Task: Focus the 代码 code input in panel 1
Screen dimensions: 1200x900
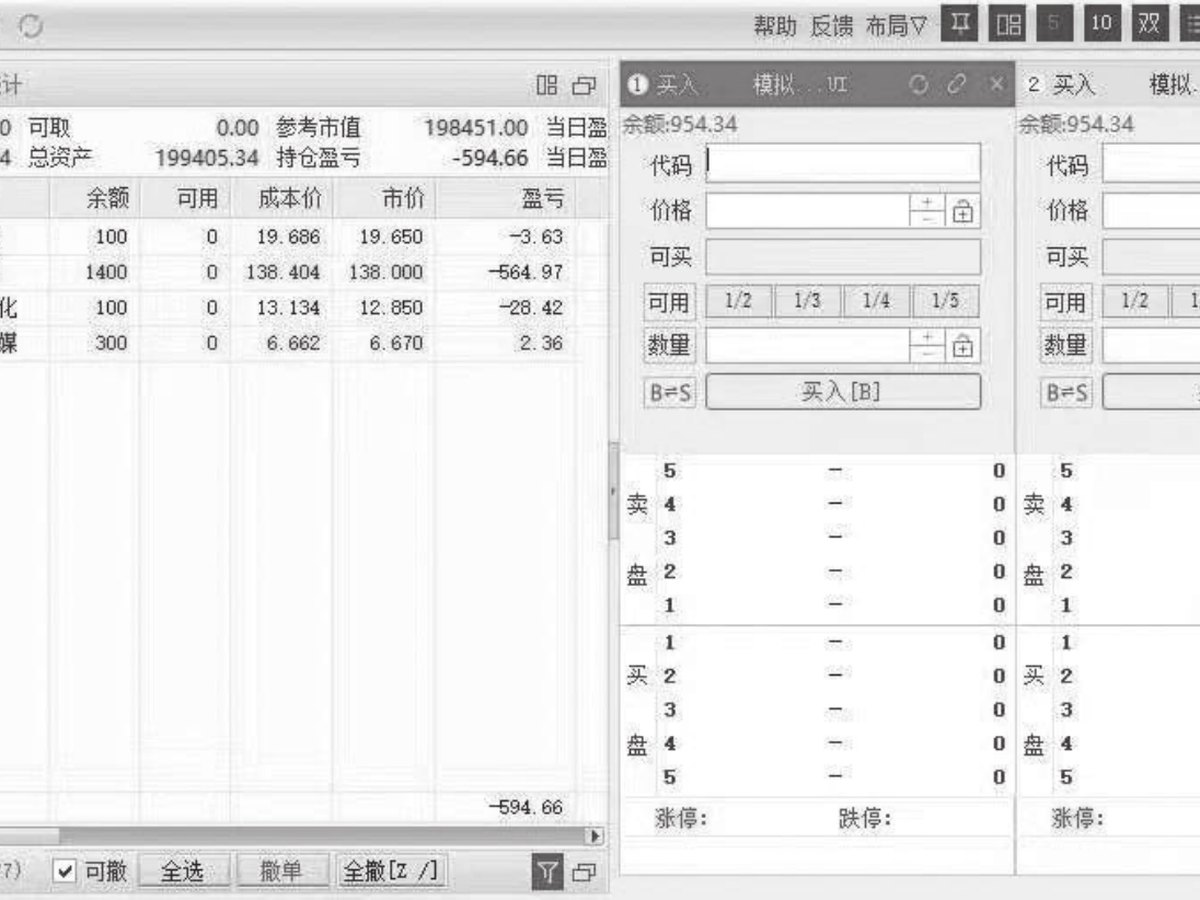Action: (x=843, y=163)
